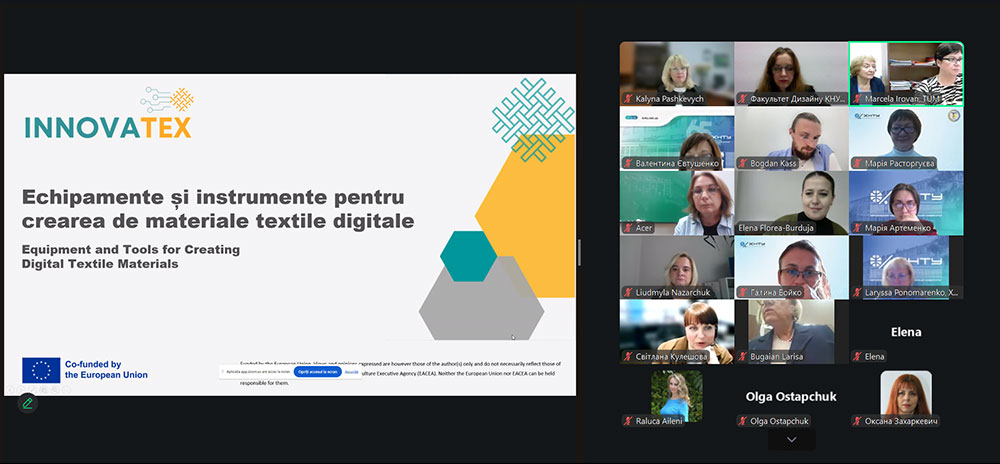
Task: Click Bugaian Larisa's muted mic icon
Action: (743, 356)
